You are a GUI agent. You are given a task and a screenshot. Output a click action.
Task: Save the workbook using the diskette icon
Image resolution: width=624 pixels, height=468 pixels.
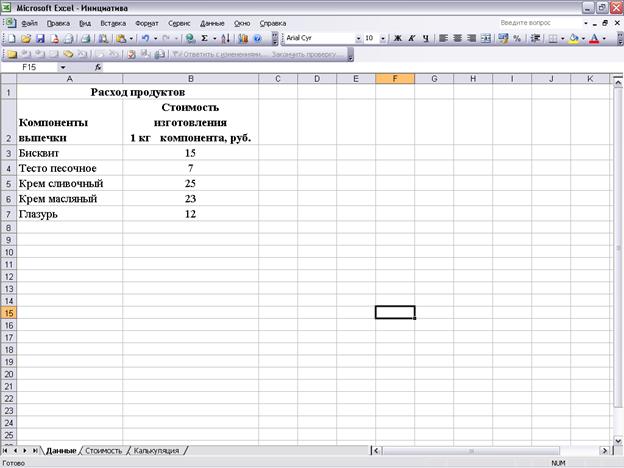(39, 38)
